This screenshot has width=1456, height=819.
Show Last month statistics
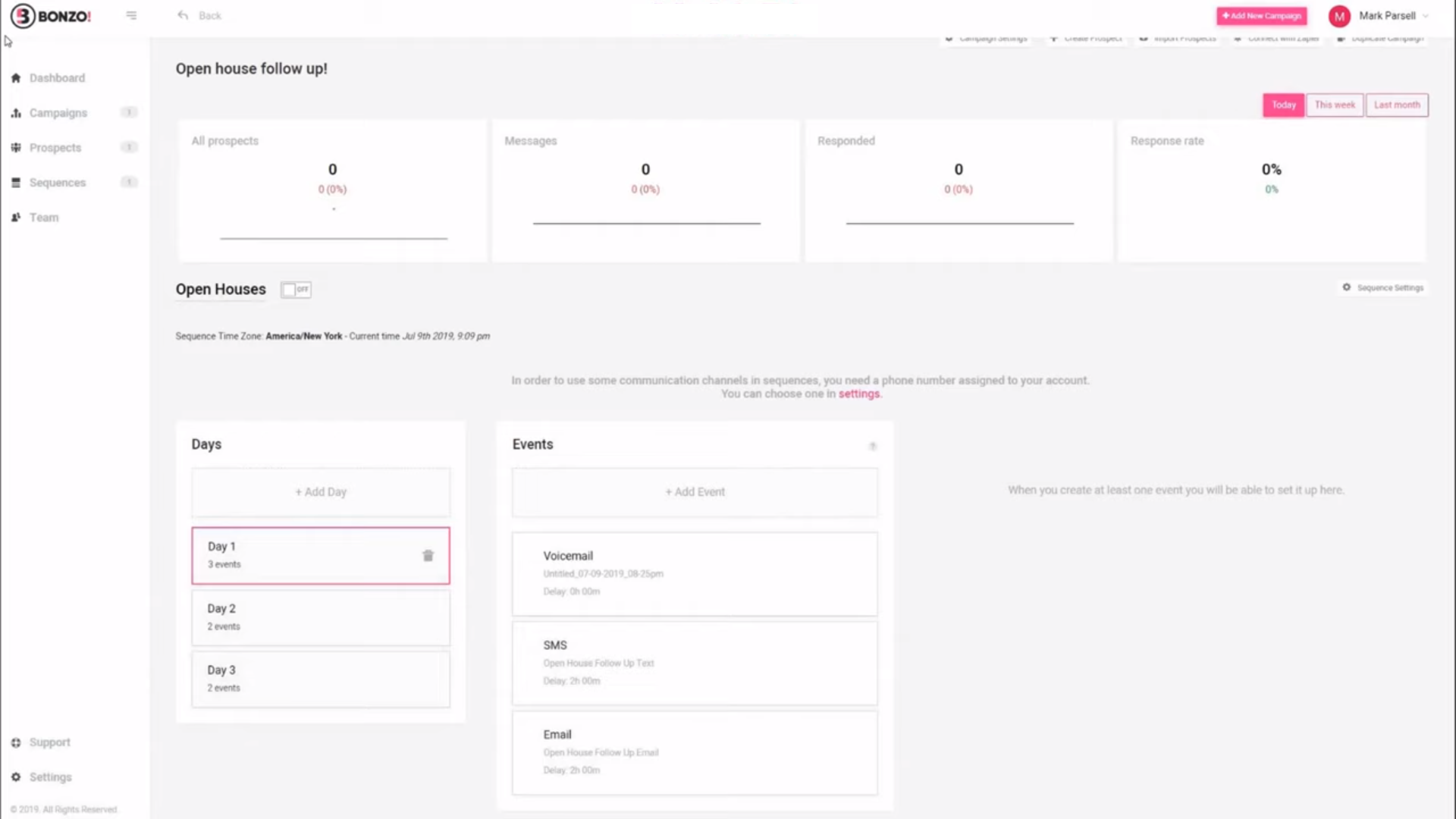(x=1396, y=105)
